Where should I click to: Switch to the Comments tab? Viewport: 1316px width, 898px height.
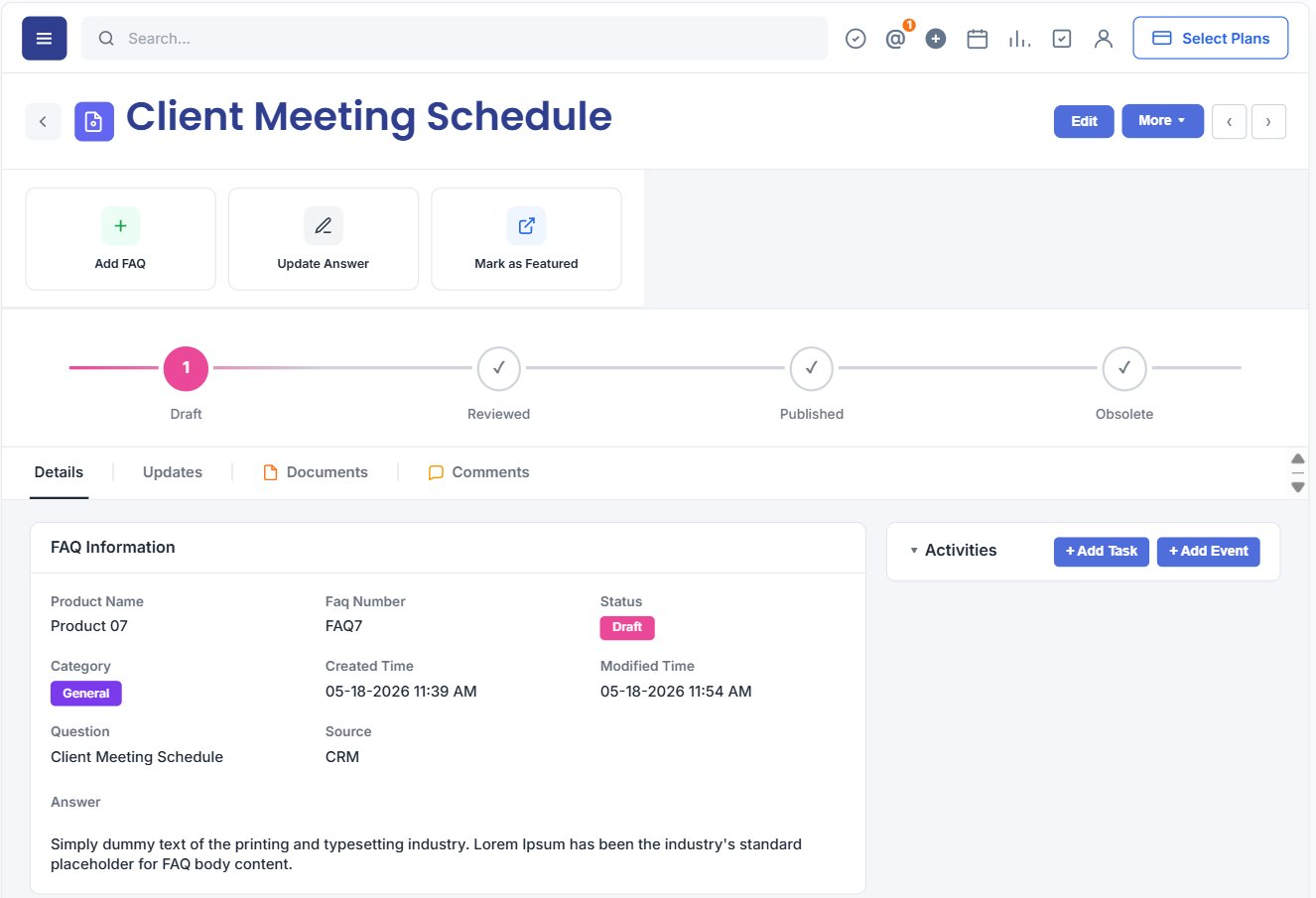(x=478, y=472)
